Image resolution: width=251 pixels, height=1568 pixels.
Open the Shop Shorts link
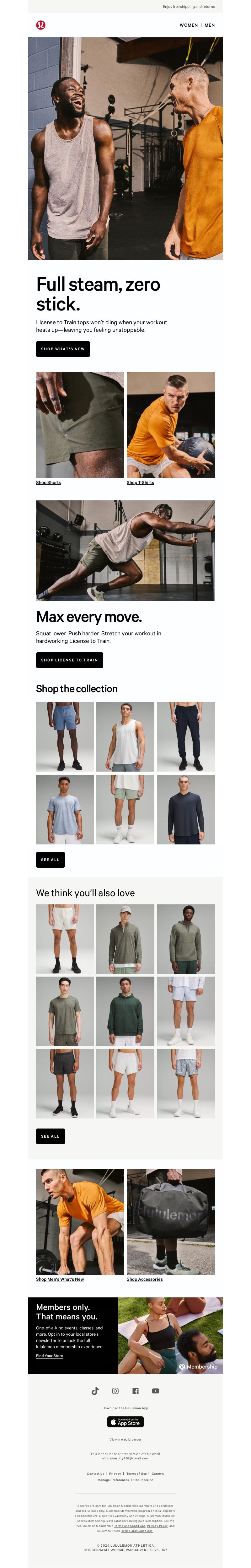(49, 482)
